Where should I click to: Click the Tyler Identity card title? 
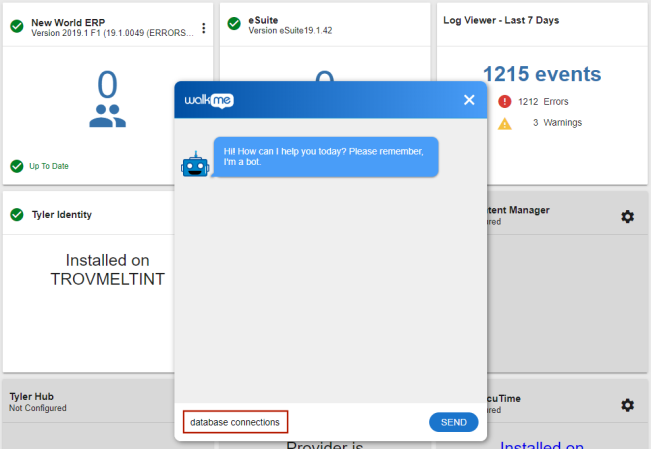[x=62, y=215]
